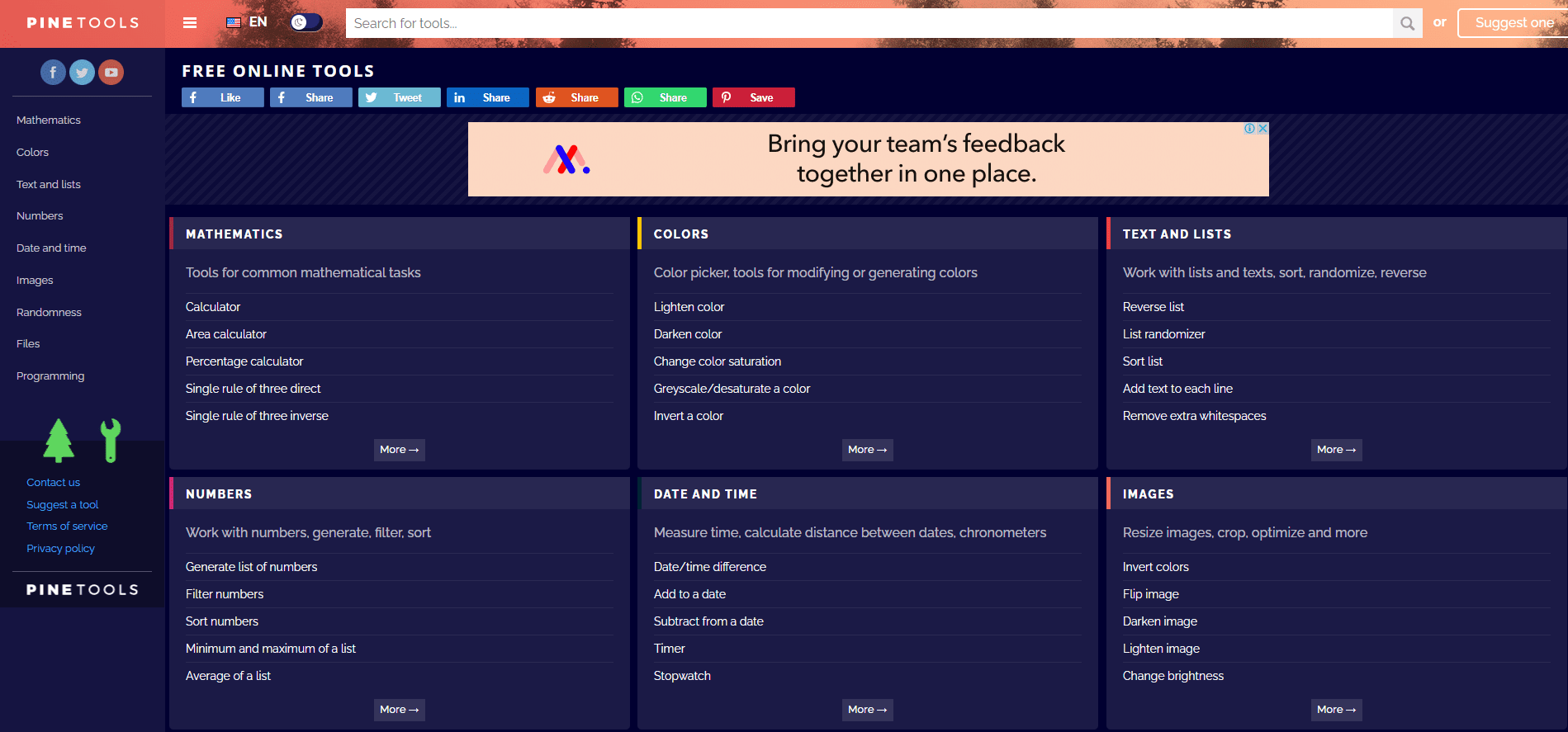Screen dimensions: 1568x732
Task: Open the Filter numbers tool
Action: click(x=225, y=594)
